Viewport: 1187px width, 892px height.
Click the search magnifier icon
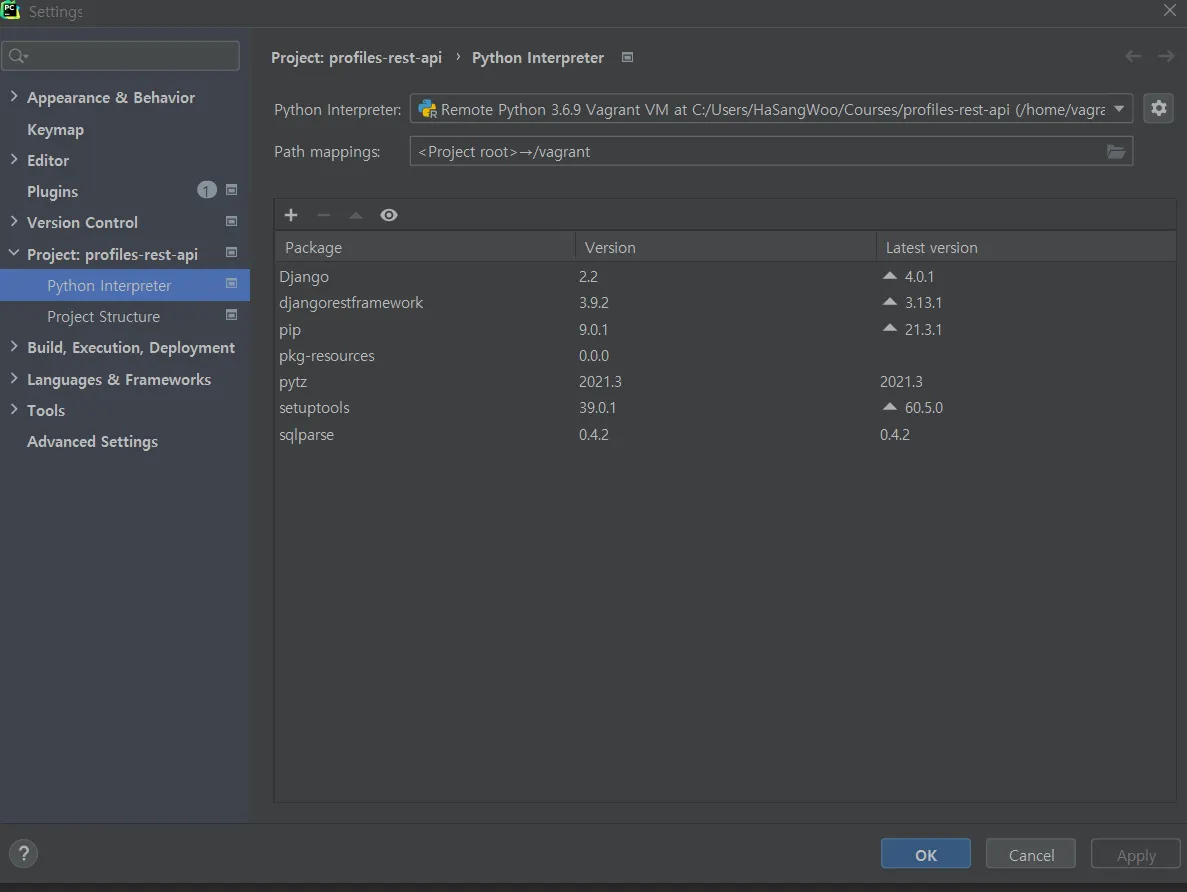(x=17, y=56)
